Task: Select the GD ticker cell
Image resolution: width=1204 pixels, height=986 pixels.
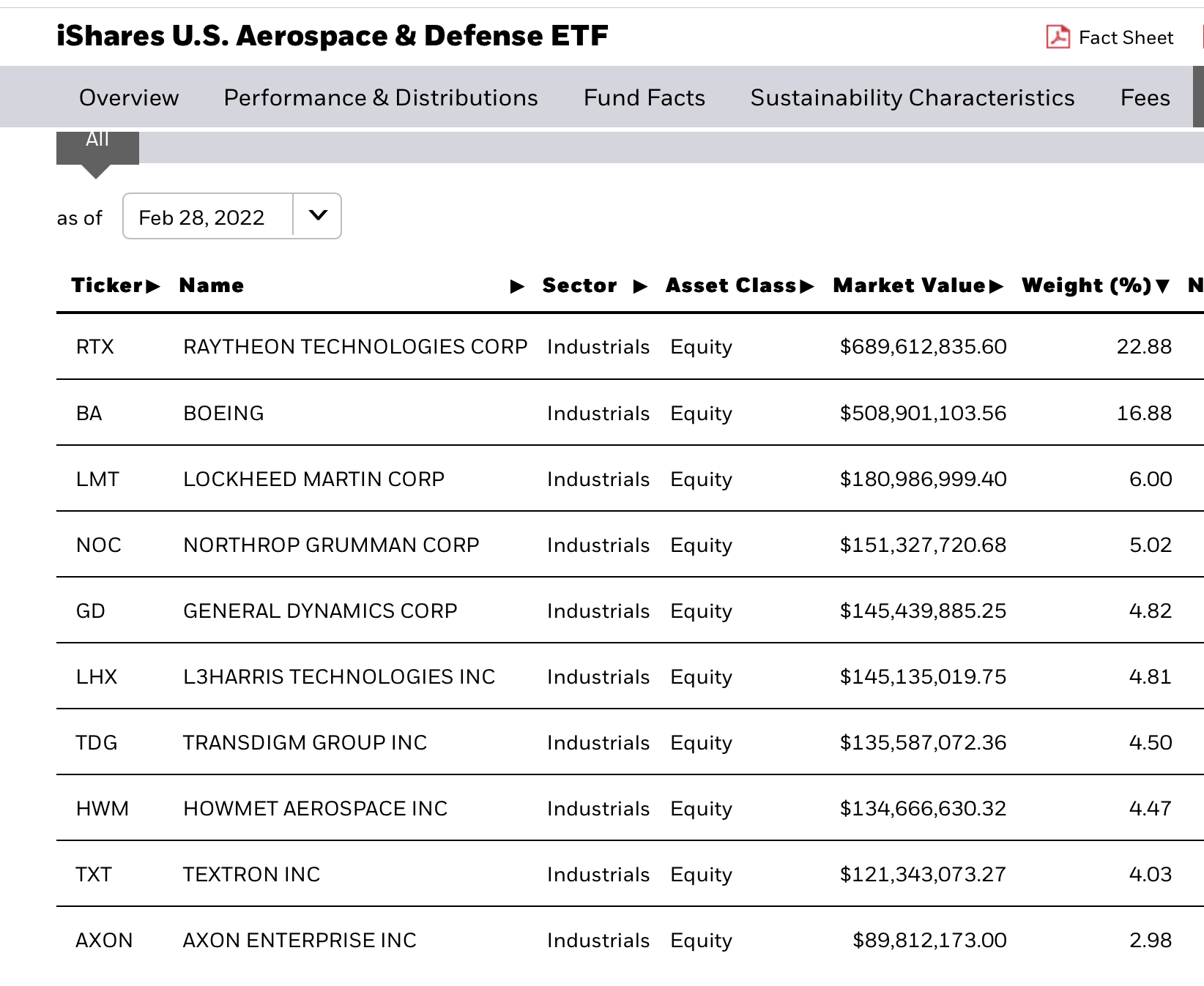Action: click(91, 610)
